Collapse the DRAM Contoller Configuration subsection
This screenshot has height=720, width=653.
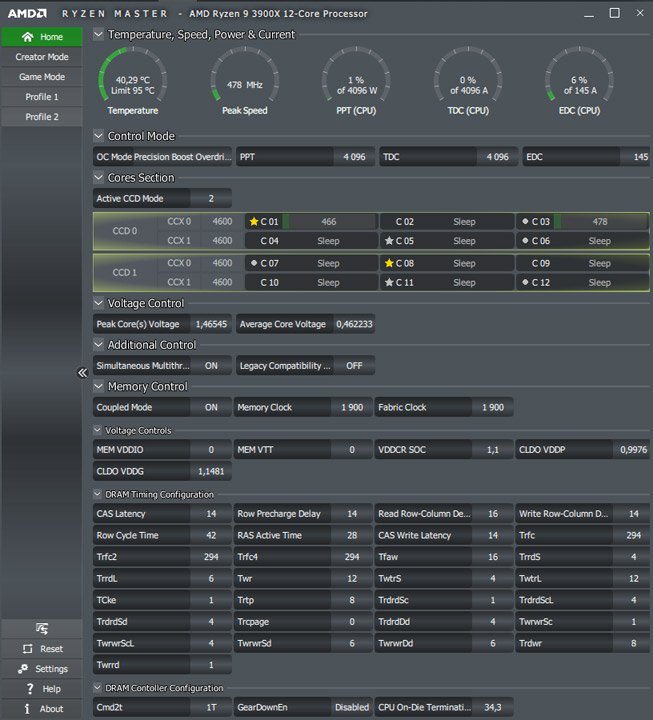click(x=97, y=687)
